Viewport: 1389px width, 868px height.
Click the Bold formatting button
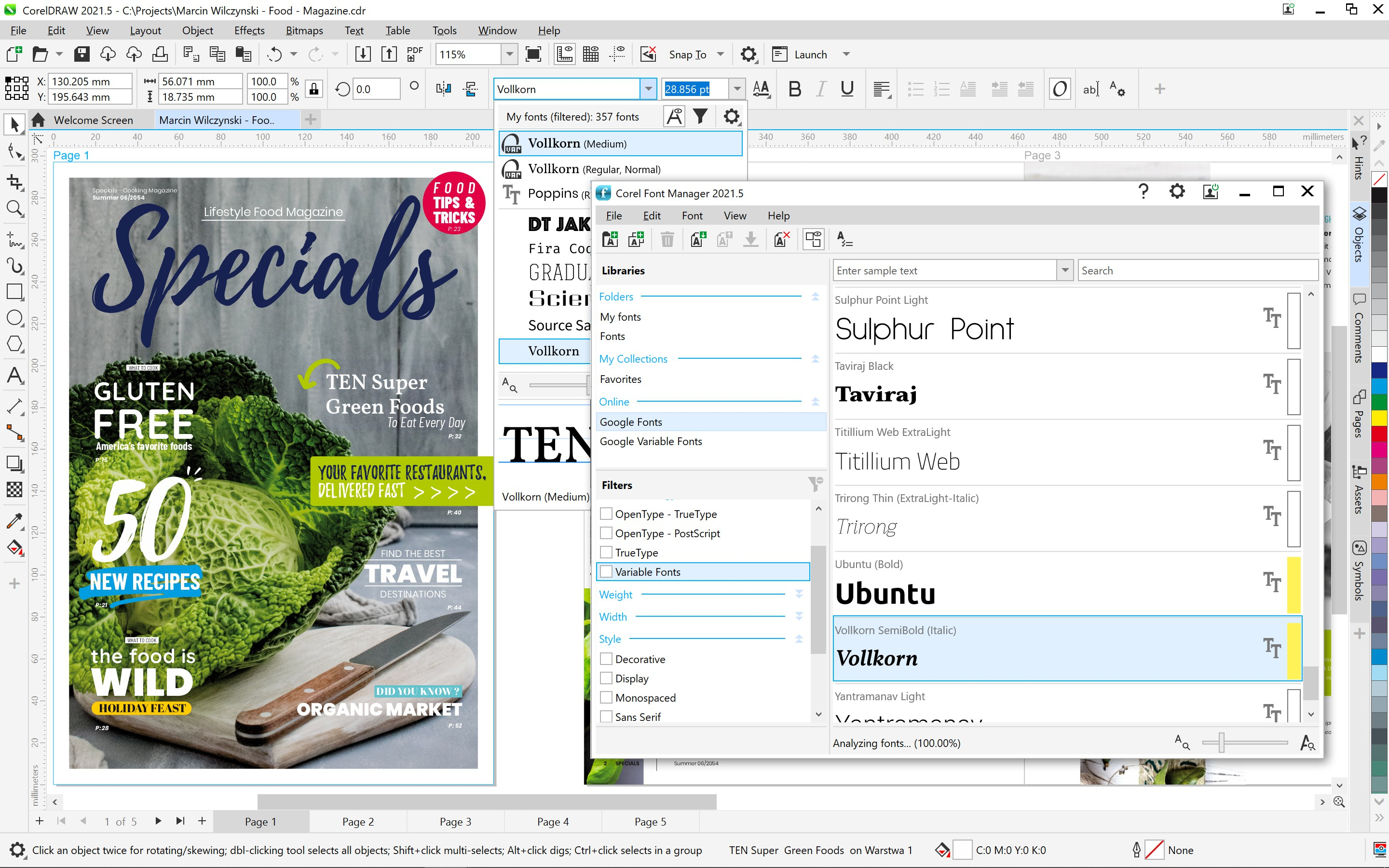click(x=794, y=89)
